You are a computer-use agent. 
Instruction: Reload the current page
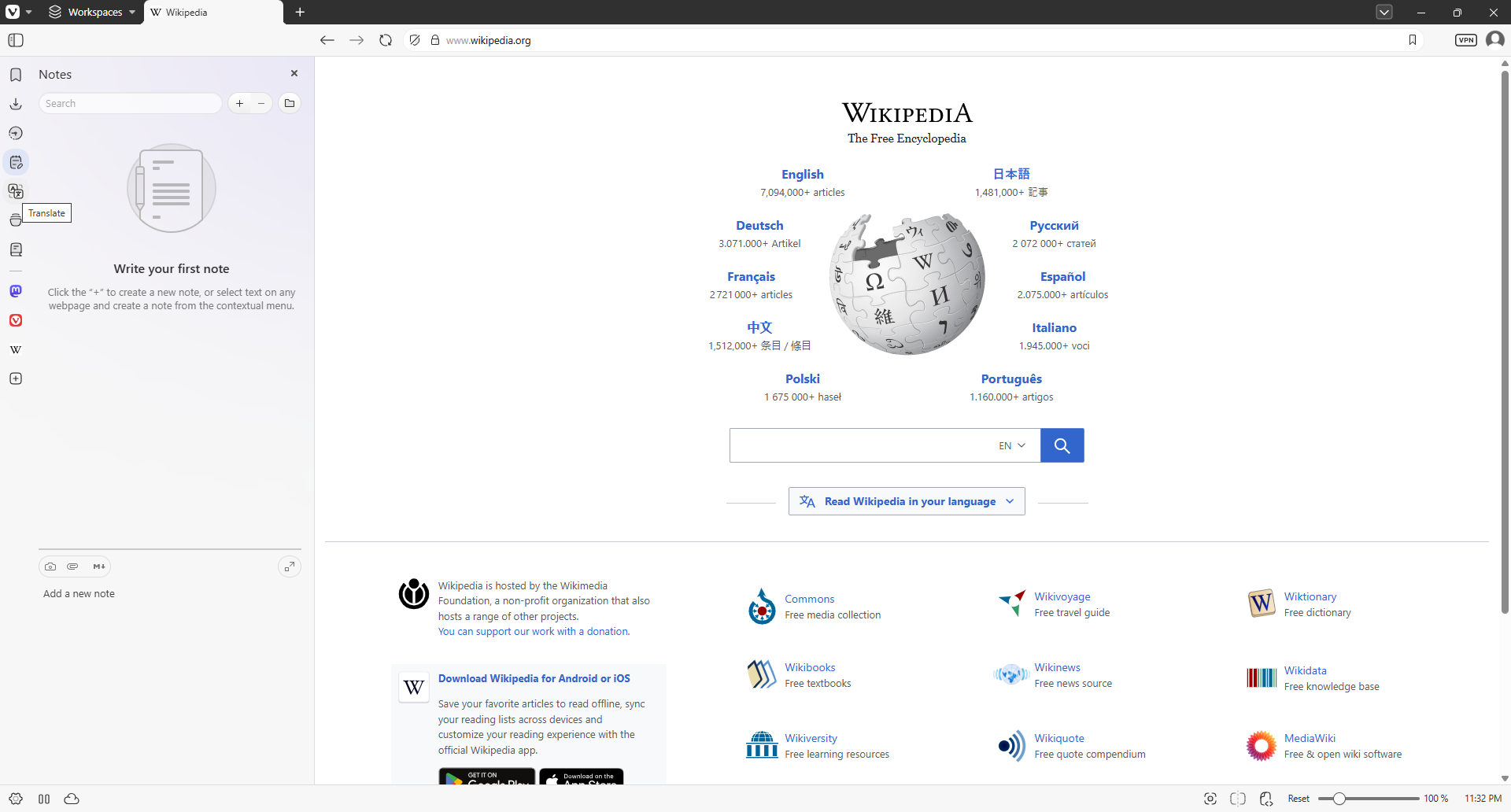click(386, 40)
